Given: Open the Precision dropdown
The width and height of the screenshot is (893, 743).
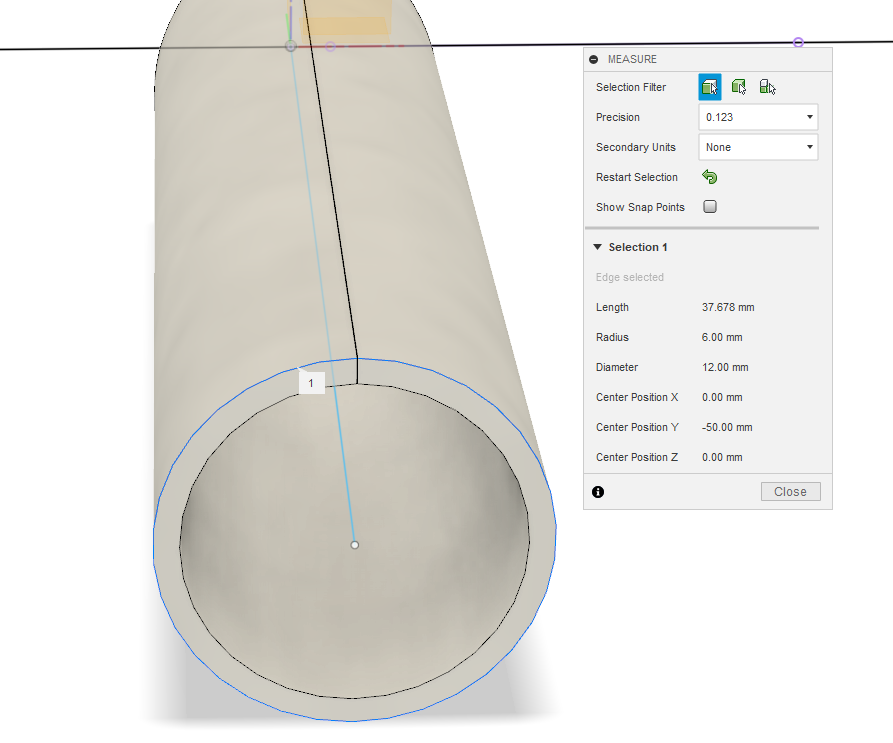Looking at the screenshot, I should (810, 117).
